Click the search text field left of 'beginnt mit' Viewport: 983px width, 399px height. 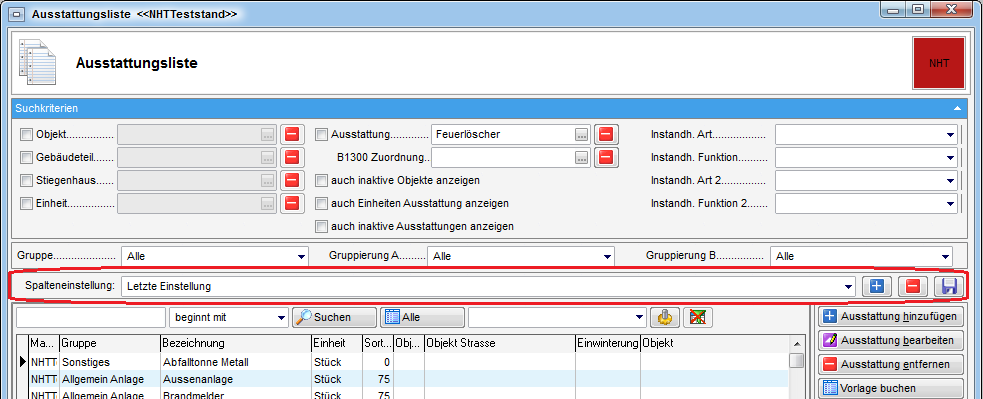click(x=91, y=317)
